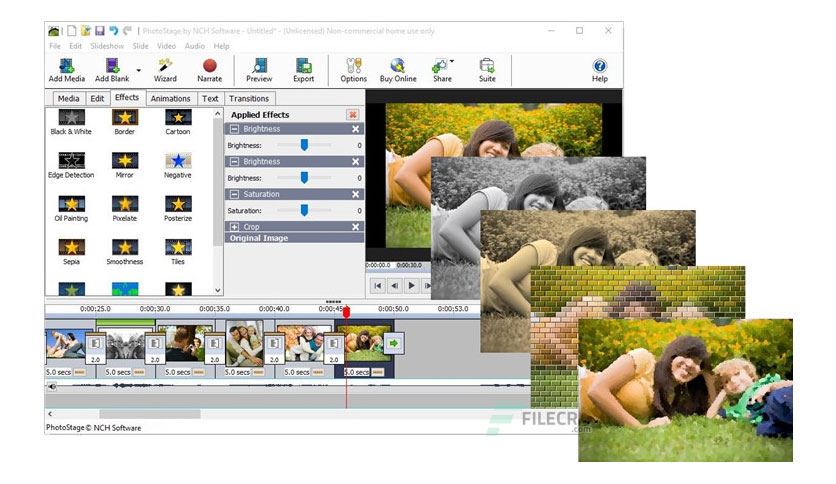Open the Help menu
This screenshot has width=836, height=484.
pyautogui.click(x=221, y=46)
